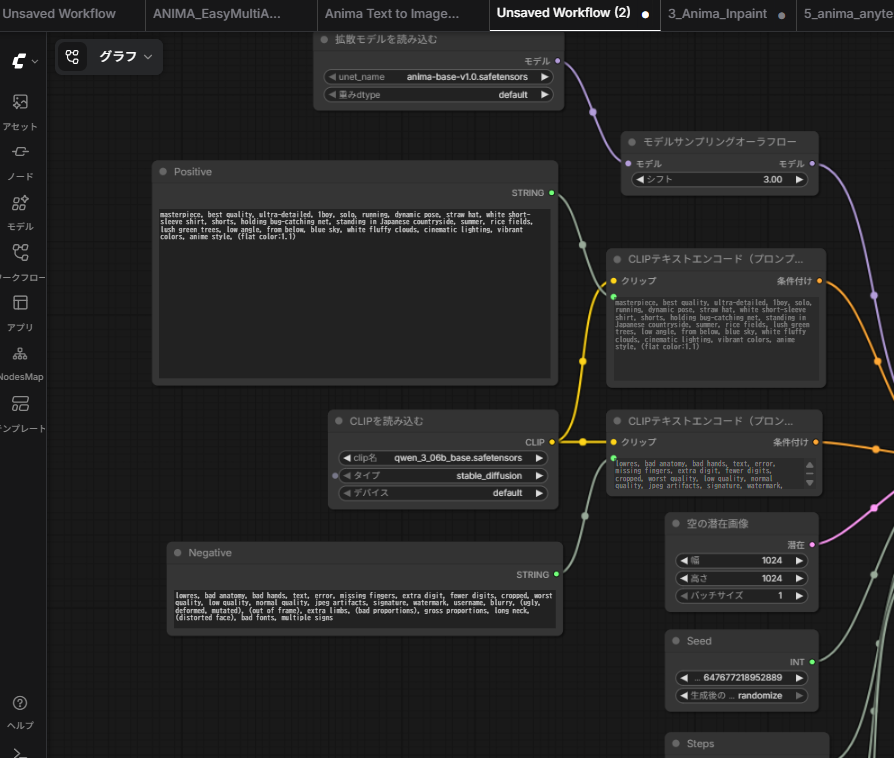Switch to the Unsaved Workflow tab
This screenshot has height=758, width=894.
(x=59, y=14)
